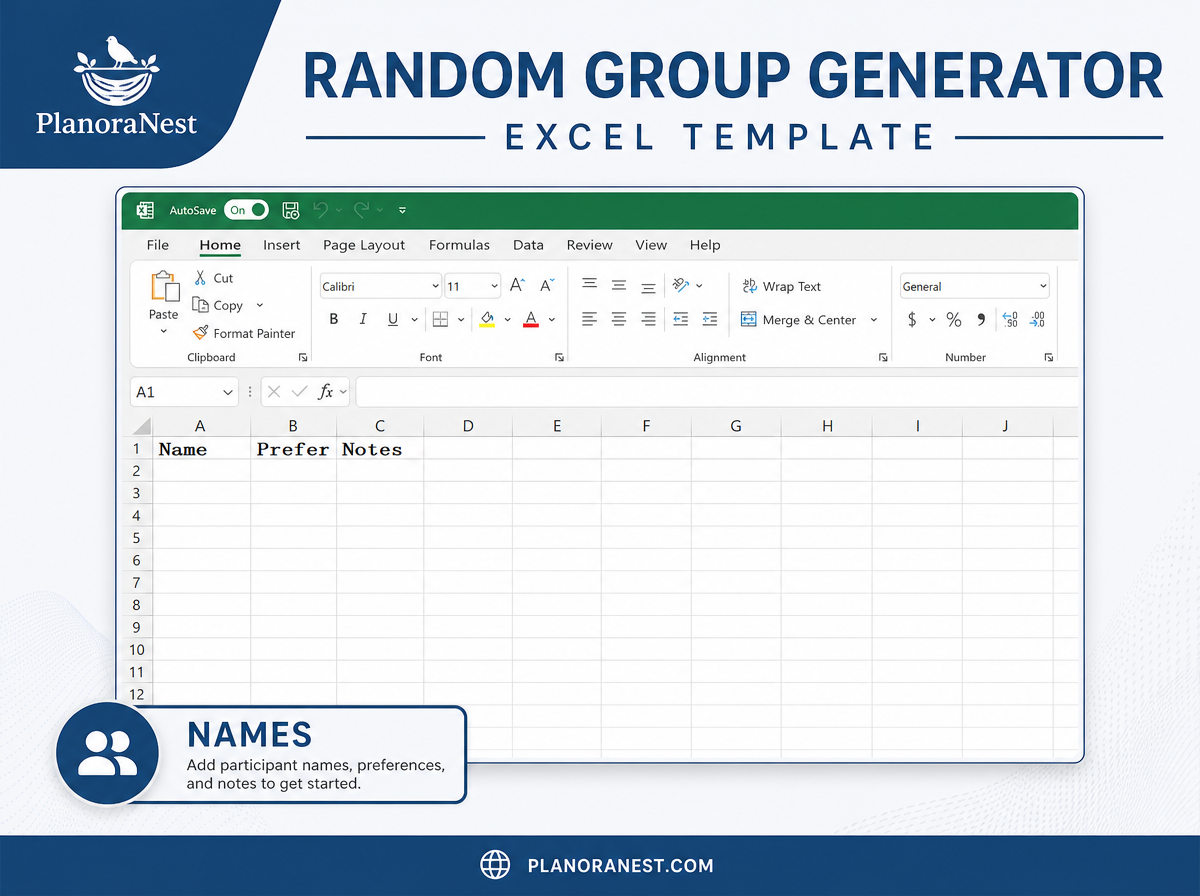The height and width of the screenshot is (896, 1200).
Task: Open the Borders dropdown arrow
Action: 461,320
